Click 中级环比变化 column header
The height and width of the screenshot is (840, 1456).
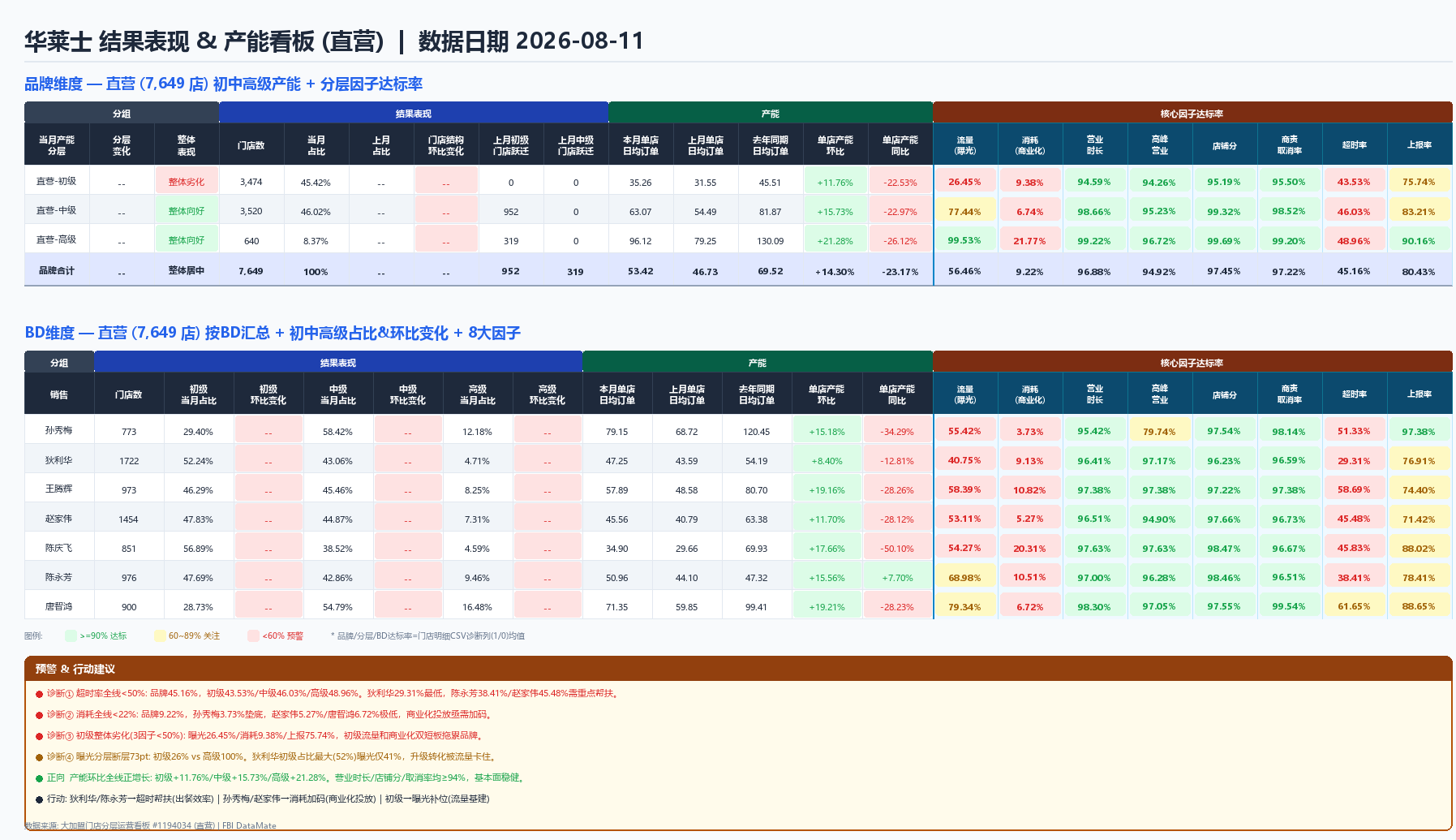click(x=408, y=394)
